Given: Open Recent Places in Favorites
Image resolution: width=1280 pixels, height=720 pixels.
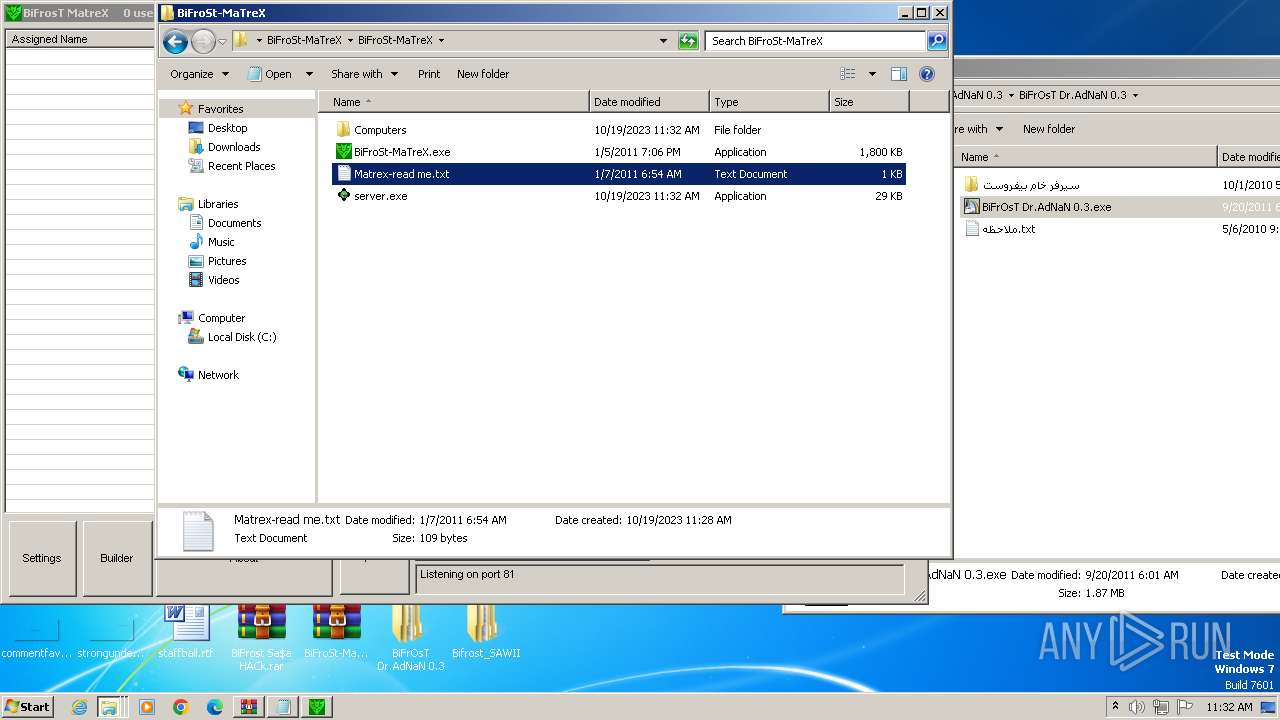Looking at the screenshot, I should (x=241, y=166).
